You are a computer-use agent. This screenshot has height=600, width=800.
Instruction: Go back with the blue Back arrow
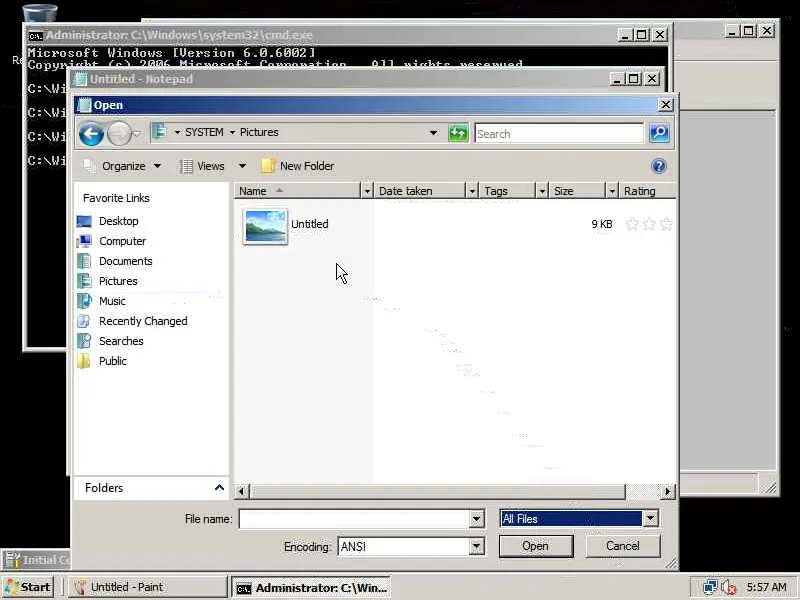(x=91, y=134)
